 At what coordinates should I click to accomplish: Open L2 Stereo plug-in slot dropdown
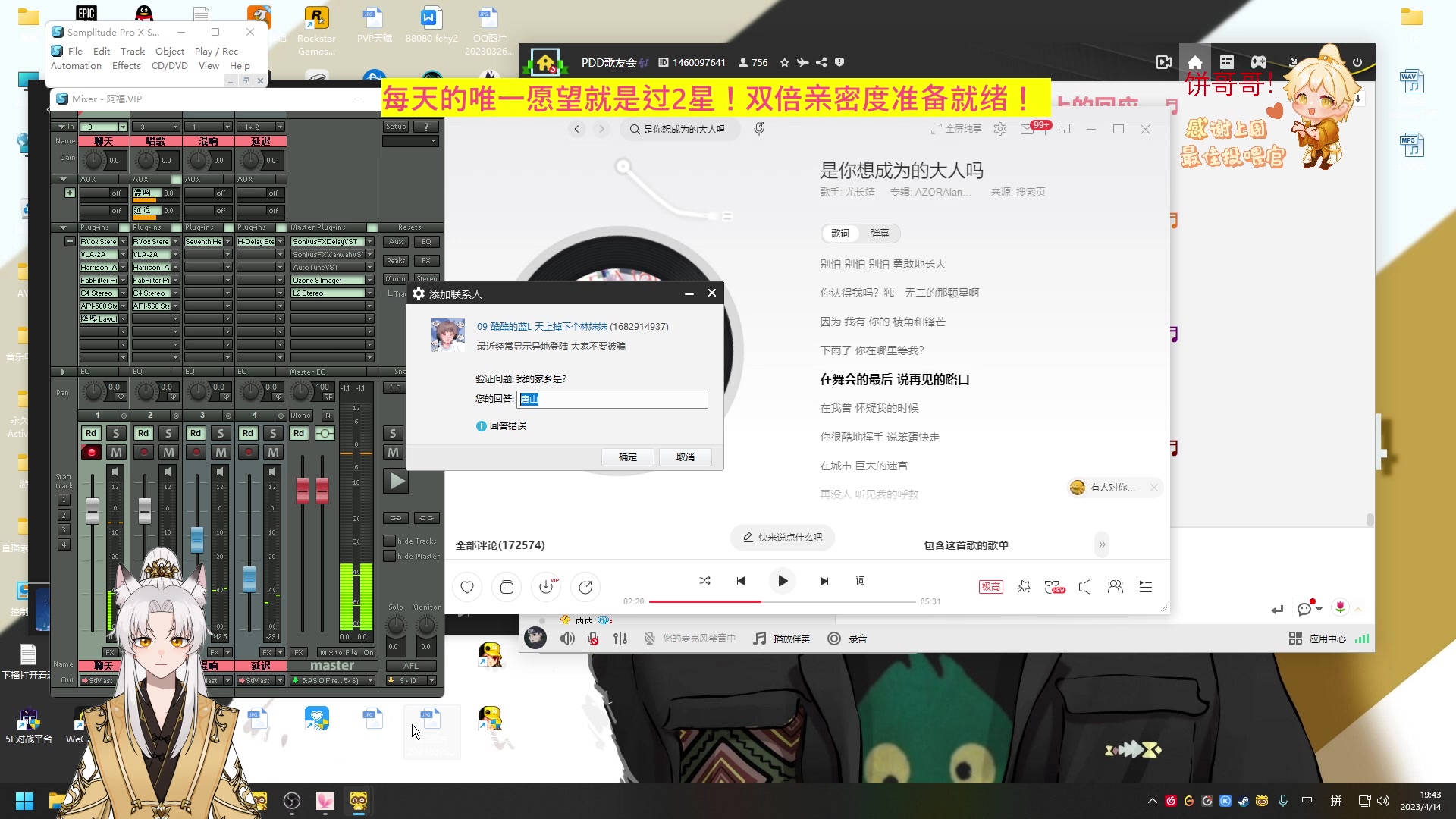coord(370,293)
